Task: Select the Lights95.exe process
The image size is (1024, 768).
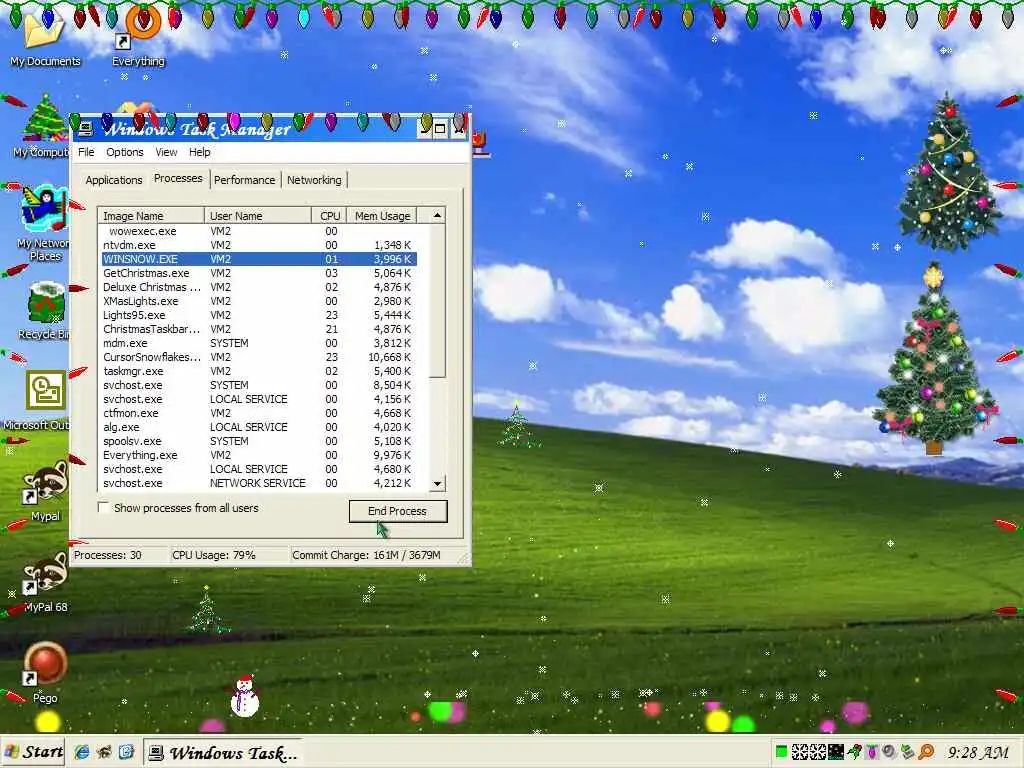Action: 258,315
